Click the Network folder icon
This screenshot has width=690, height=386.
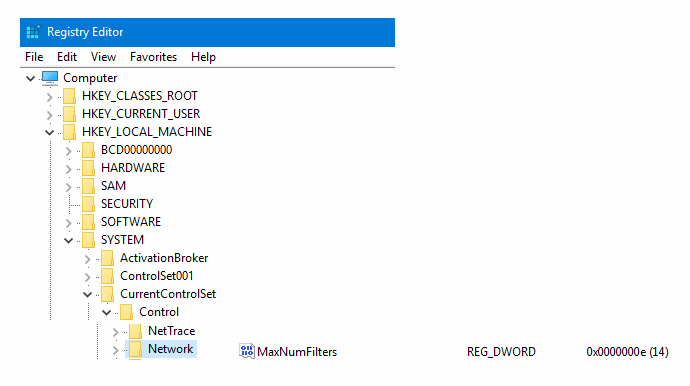coord(135,349)
